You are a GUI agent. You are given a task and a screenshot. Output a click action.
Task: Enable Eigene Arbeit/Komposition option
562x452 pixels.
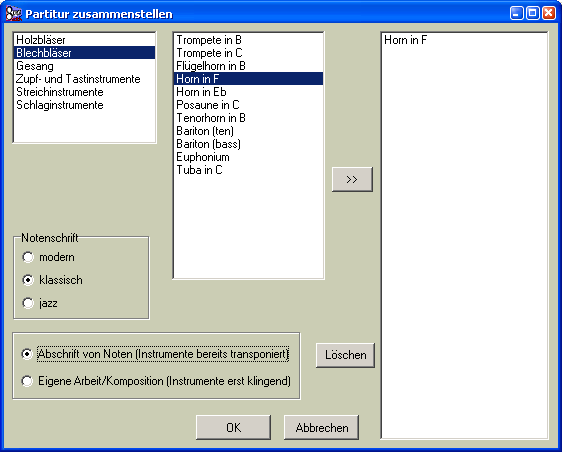pyautogui.click(x=27, y=381)
